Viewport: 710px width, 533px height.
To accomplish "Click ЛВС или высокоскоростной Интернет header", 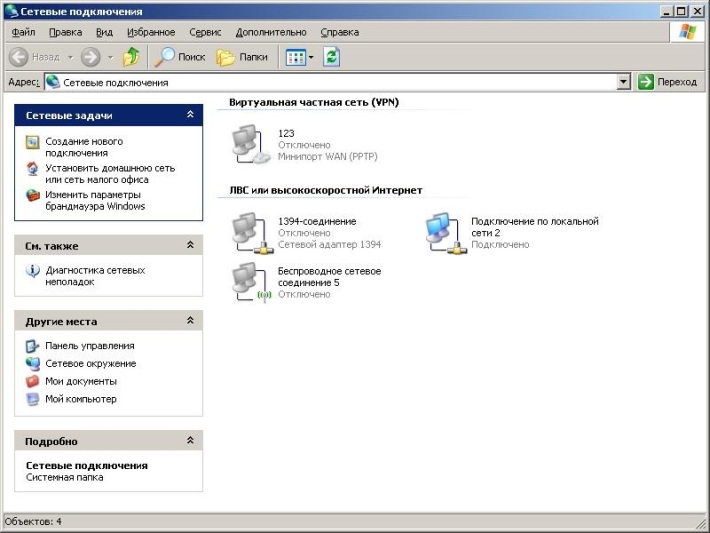I will [326, 190].
